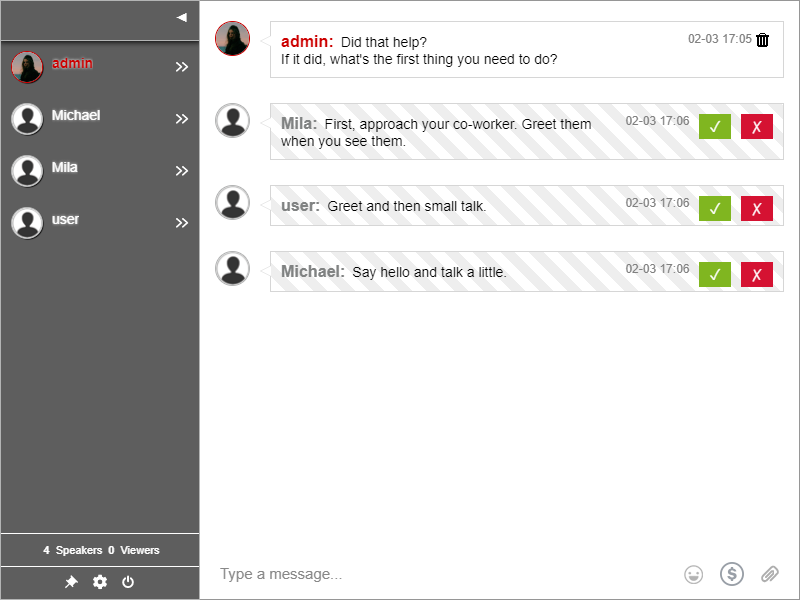Click admin's circular profile picture by the message
The height and width of the screenshot is (600, 800).
[233, 39]
